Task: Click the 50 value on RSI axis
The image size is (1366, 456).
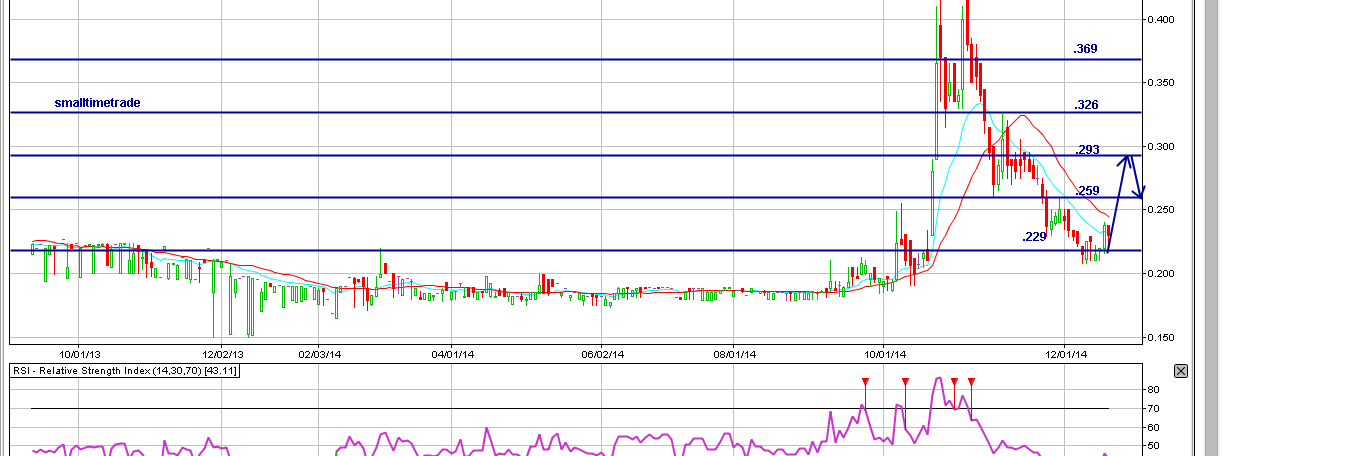Action: 1153,446
